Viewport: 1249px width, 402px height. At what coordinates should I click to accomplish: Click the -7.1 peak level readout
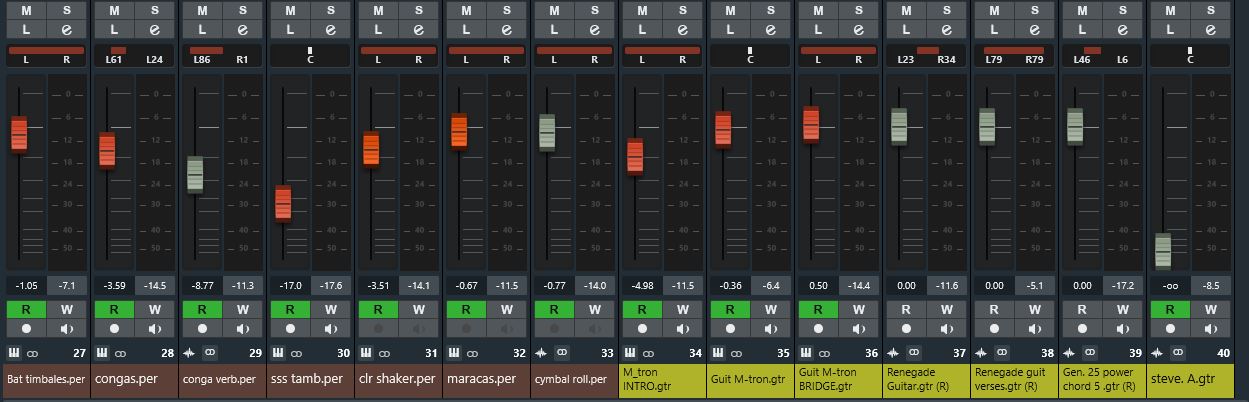pos(66,285)
